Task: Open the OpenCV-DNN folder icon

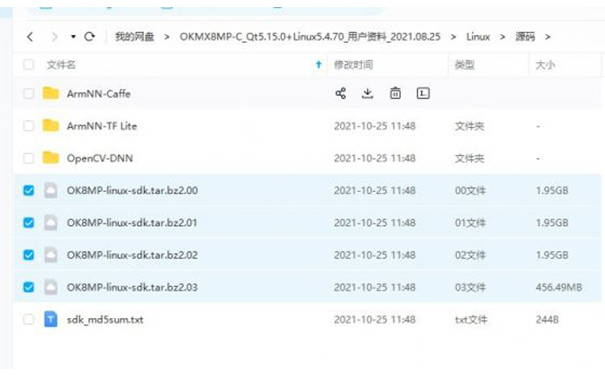Action: coord(51,158)
